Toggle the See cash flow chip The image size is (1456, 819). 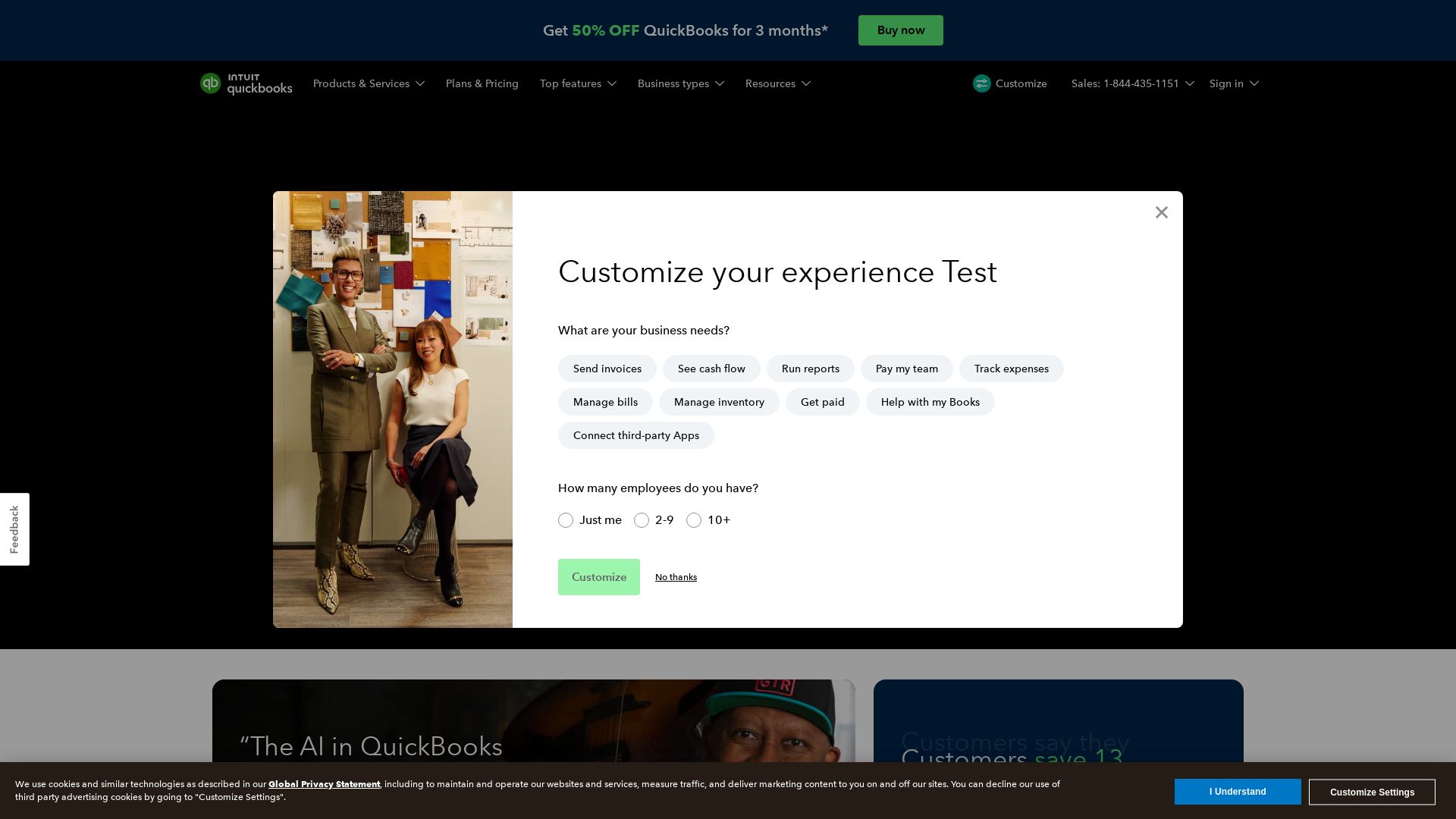tap(711, 369)
